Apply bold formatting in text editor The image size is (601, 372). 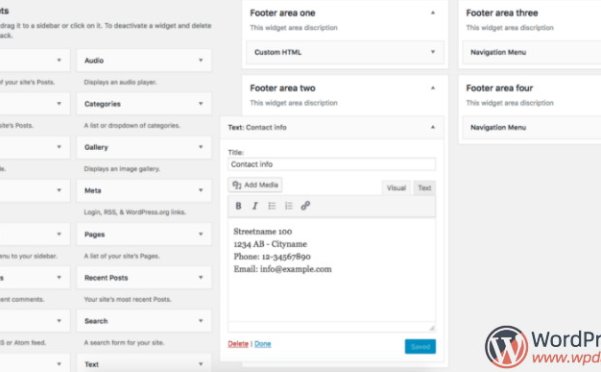point(238,206)
